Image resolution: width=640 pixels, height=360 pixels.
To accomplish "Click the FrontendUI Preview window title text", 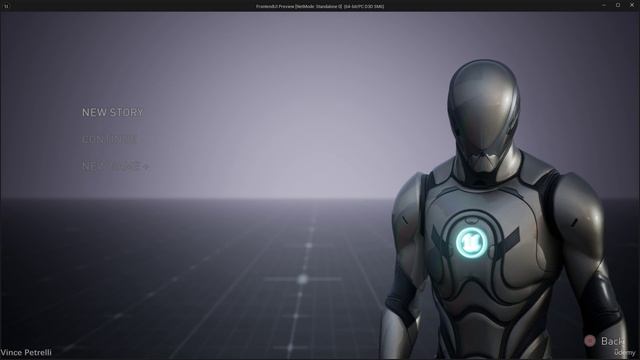I will 320,6.
